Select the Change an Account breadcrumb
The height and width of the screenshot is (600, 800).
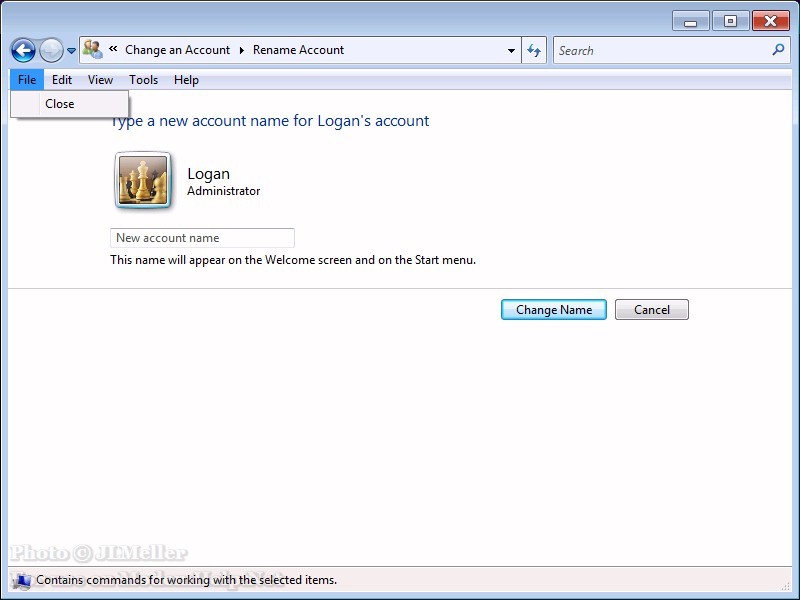(178, 50)
